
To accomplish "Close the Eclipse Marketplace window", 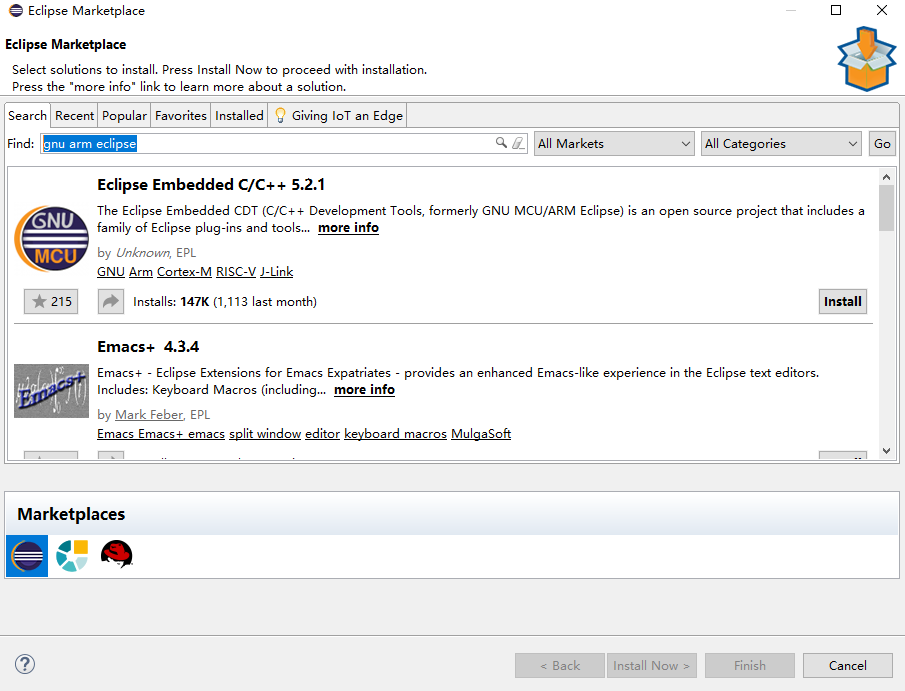I will 882,10.
